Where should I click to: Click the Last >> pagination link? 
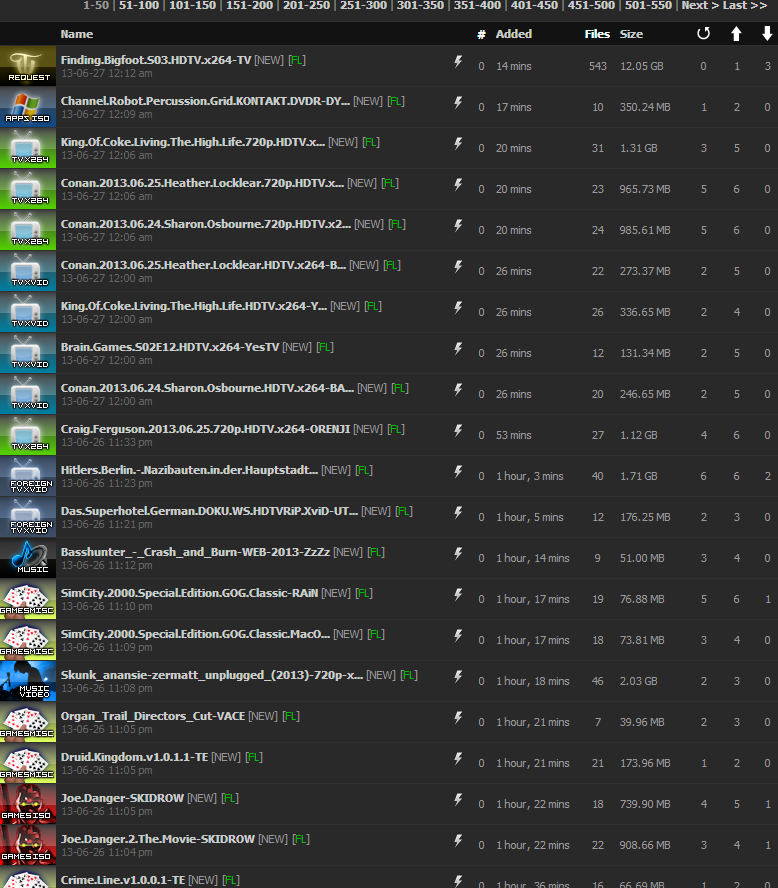745,5
